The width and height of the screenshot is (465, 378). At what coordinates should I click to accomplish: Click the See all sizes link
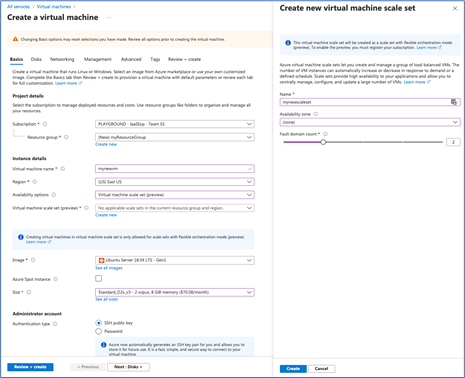tap(106, 299)
